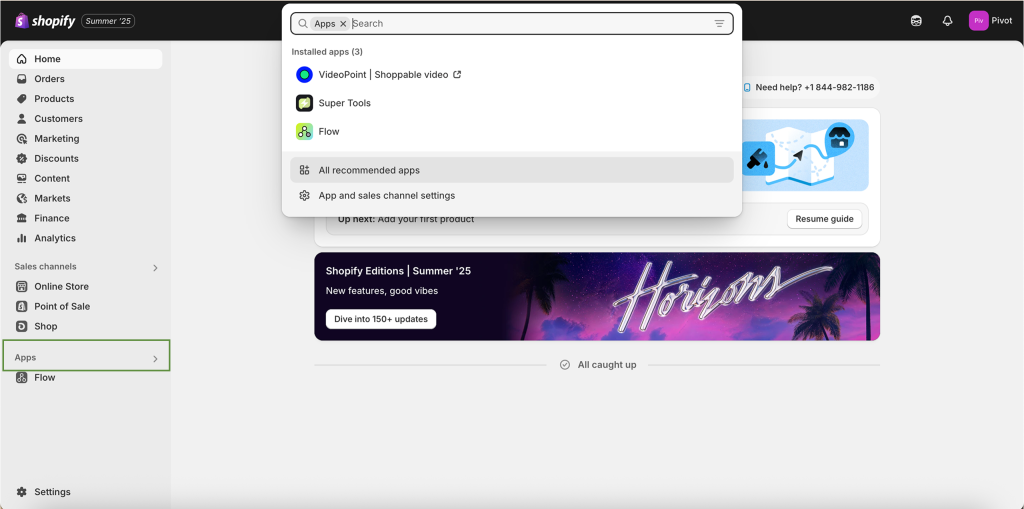Click the Customers person icon

pyautogui.click(x=22, y=118)
